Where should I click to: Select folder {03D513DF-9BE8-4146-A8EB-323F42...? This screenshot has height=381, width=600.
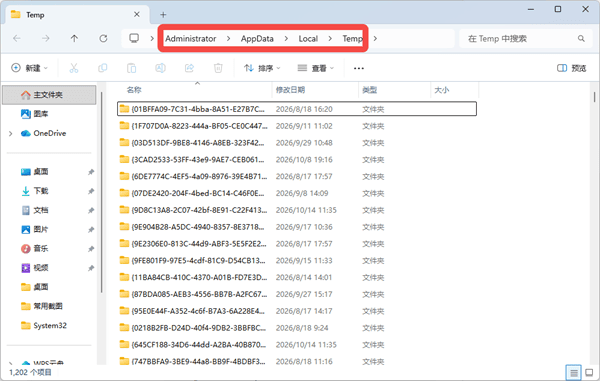pyautogui.click(x=297, y=143)
